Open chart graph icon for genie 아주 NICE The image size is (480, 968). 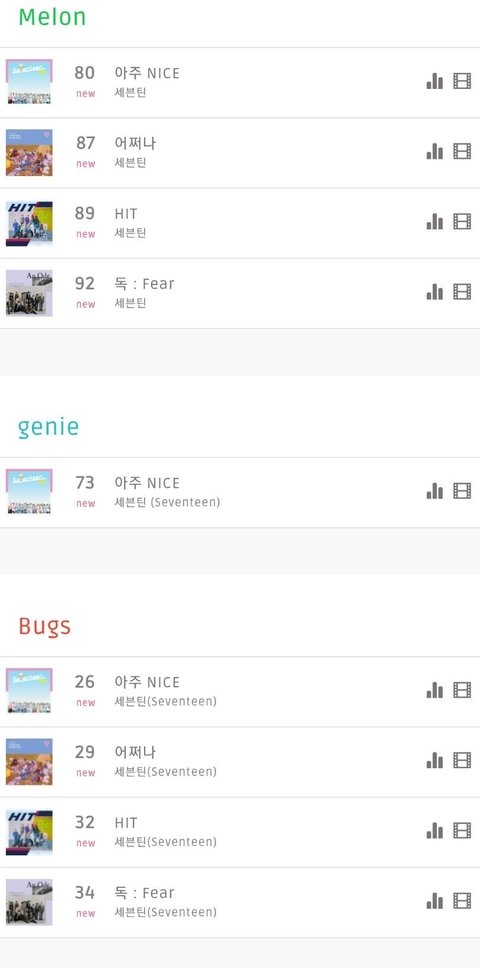(x=434, y=491)
